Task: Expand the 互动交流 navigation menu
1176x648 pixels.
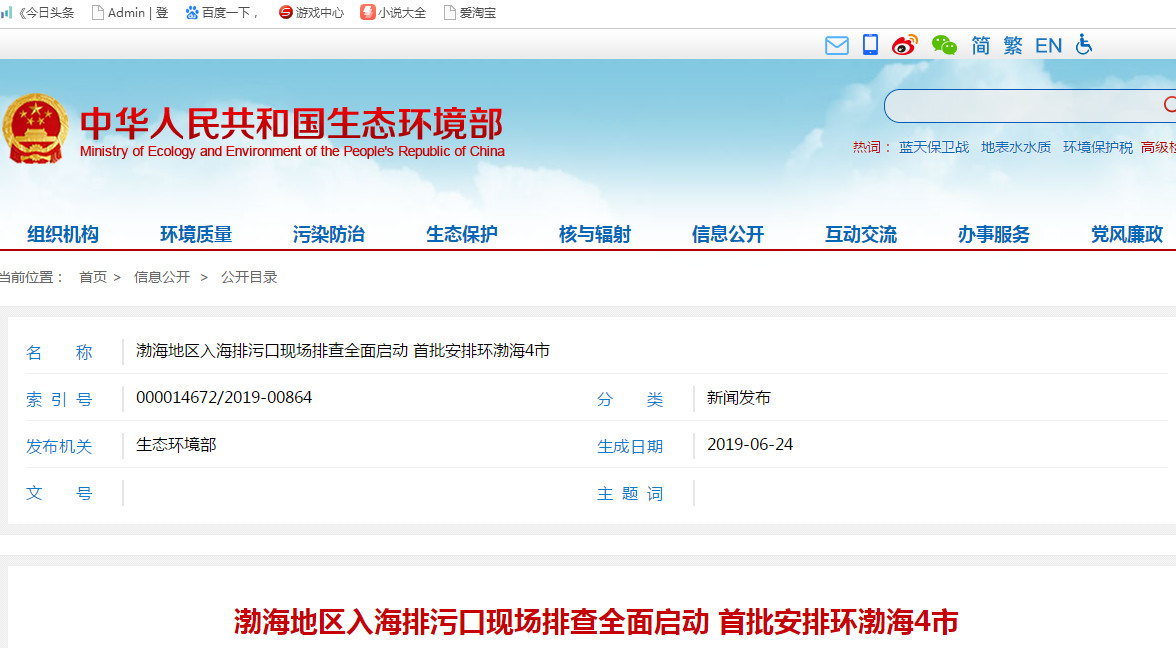Action: click(x=861, y=233)
